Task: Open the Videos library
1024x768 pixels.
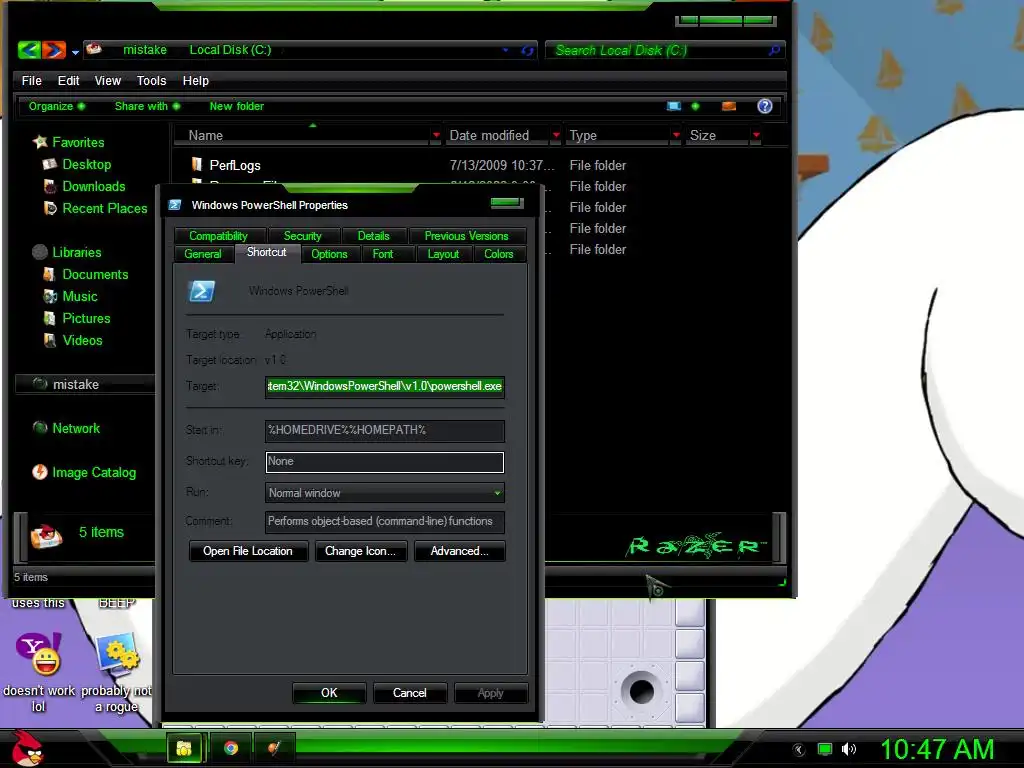Action: pyautogui.click(x=82, y=340)
